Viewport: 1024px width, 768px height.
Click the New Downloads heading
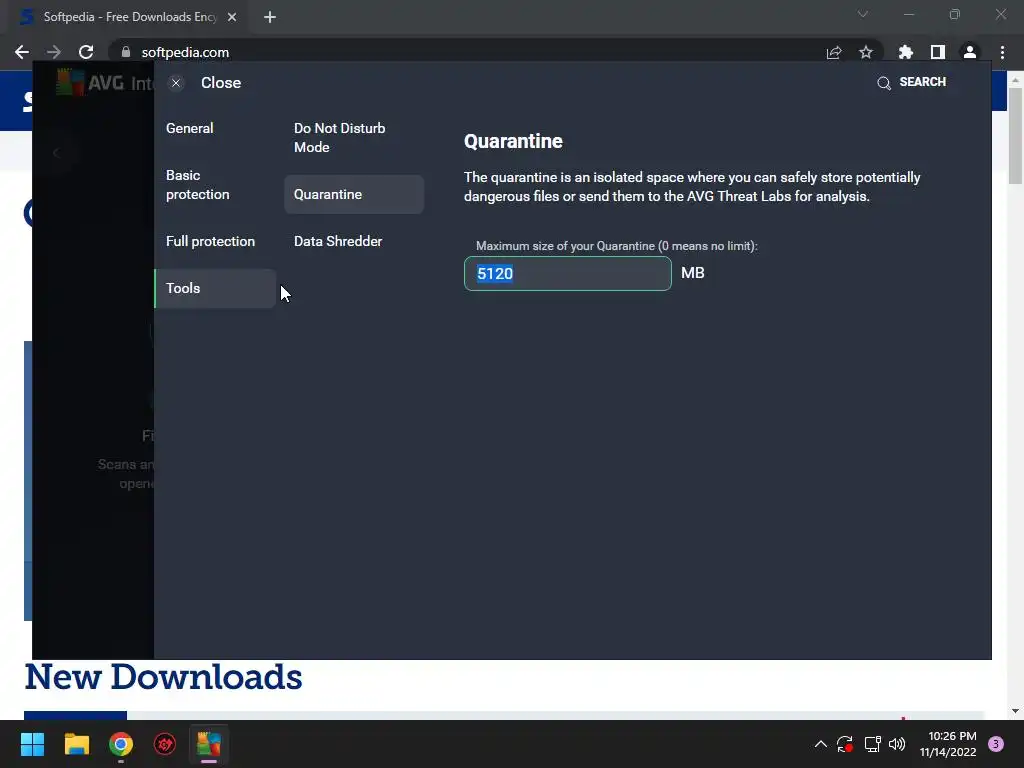pos(163,677)
